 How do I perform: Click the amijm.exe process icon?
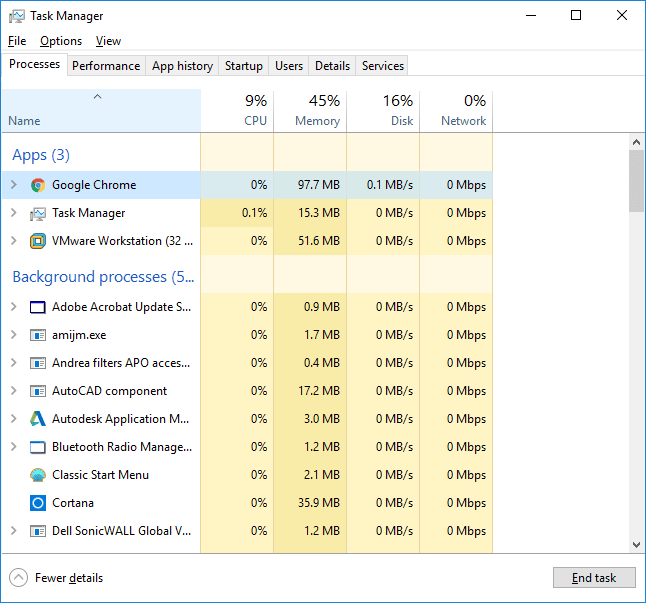38,335
